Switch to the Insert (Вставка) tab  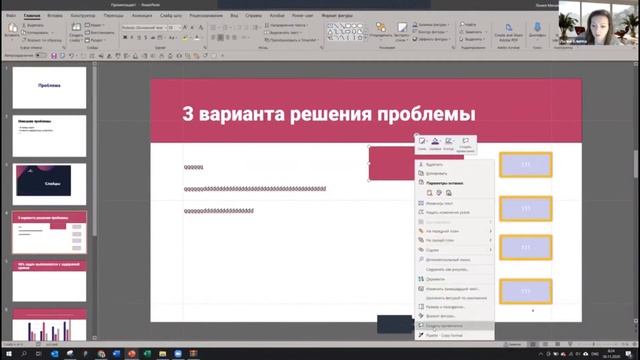[x=55, y=16]
